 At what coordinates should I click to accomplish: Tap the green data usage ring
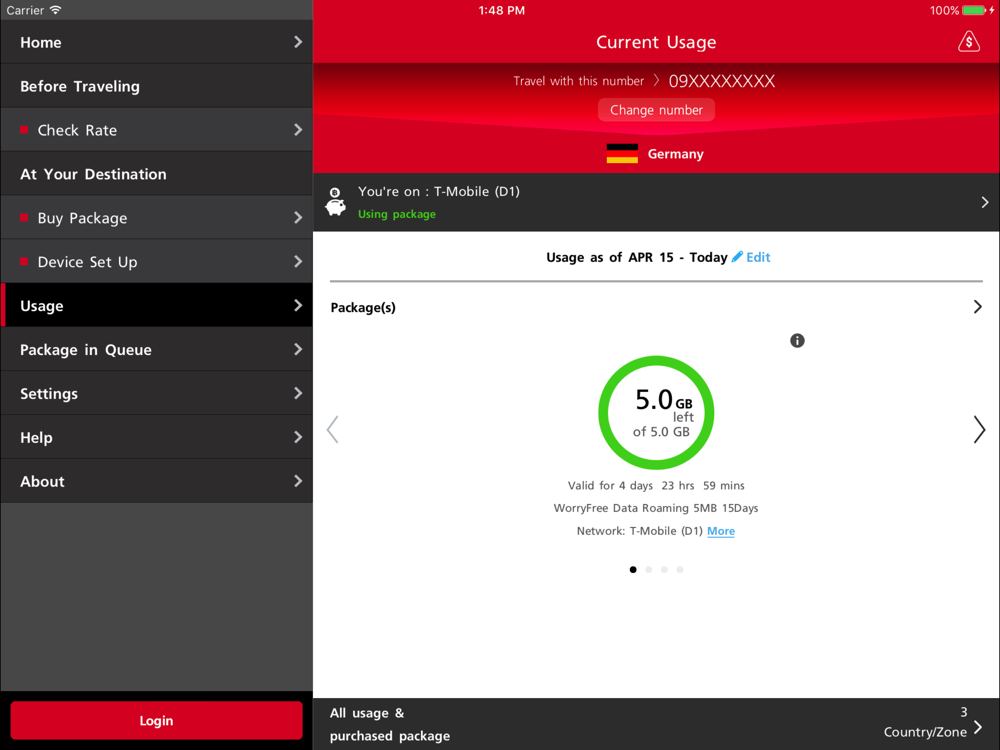pos(656,413)
